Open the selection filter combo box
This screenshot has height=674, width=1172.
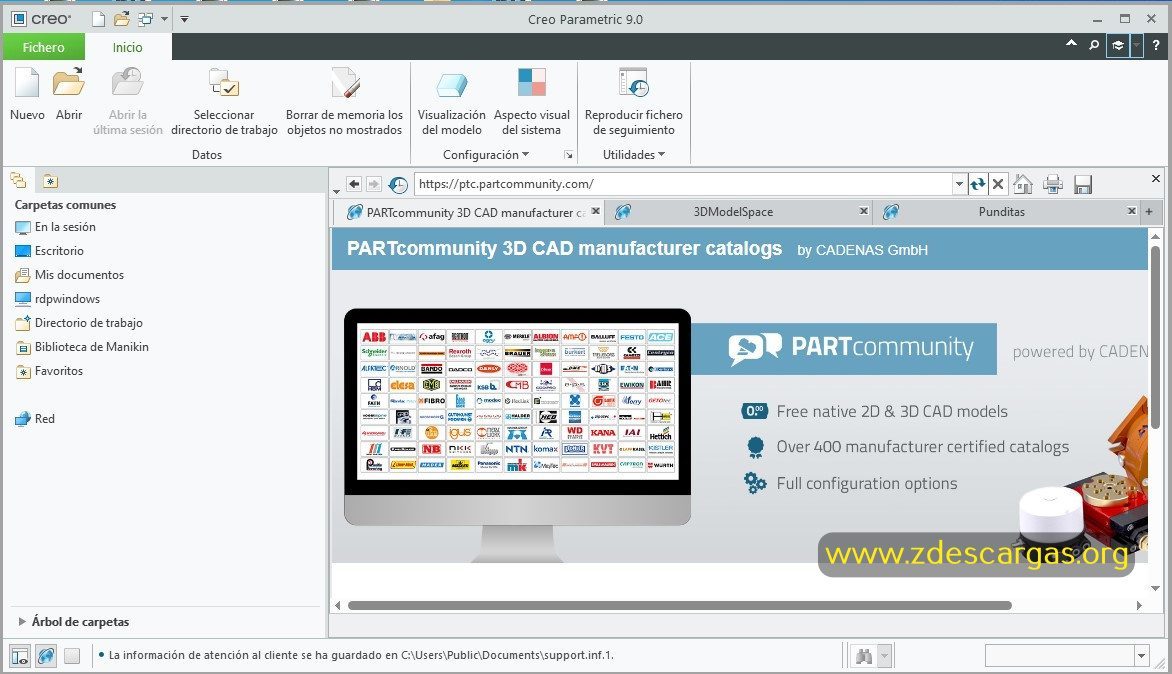point(1067,656)
